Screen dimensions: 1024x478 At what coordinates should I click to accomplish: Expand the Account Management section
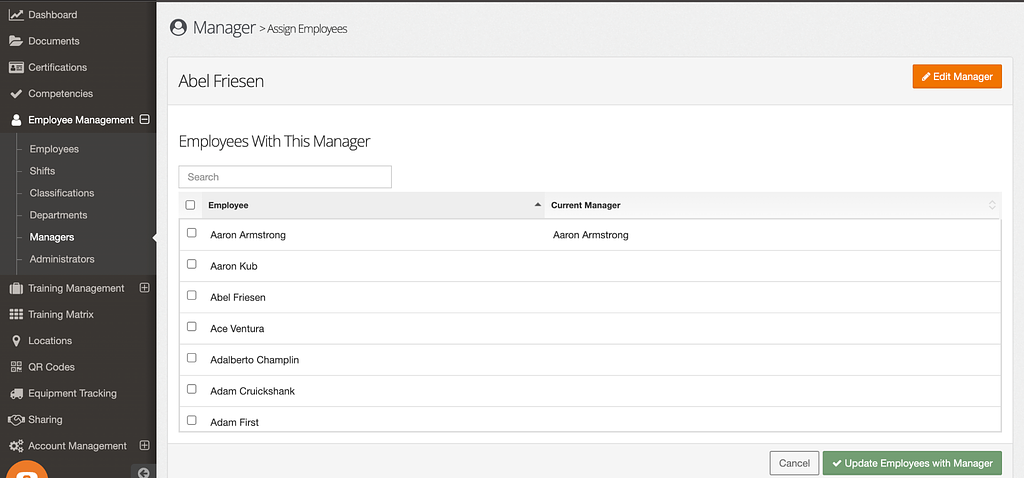click(144, 445)
